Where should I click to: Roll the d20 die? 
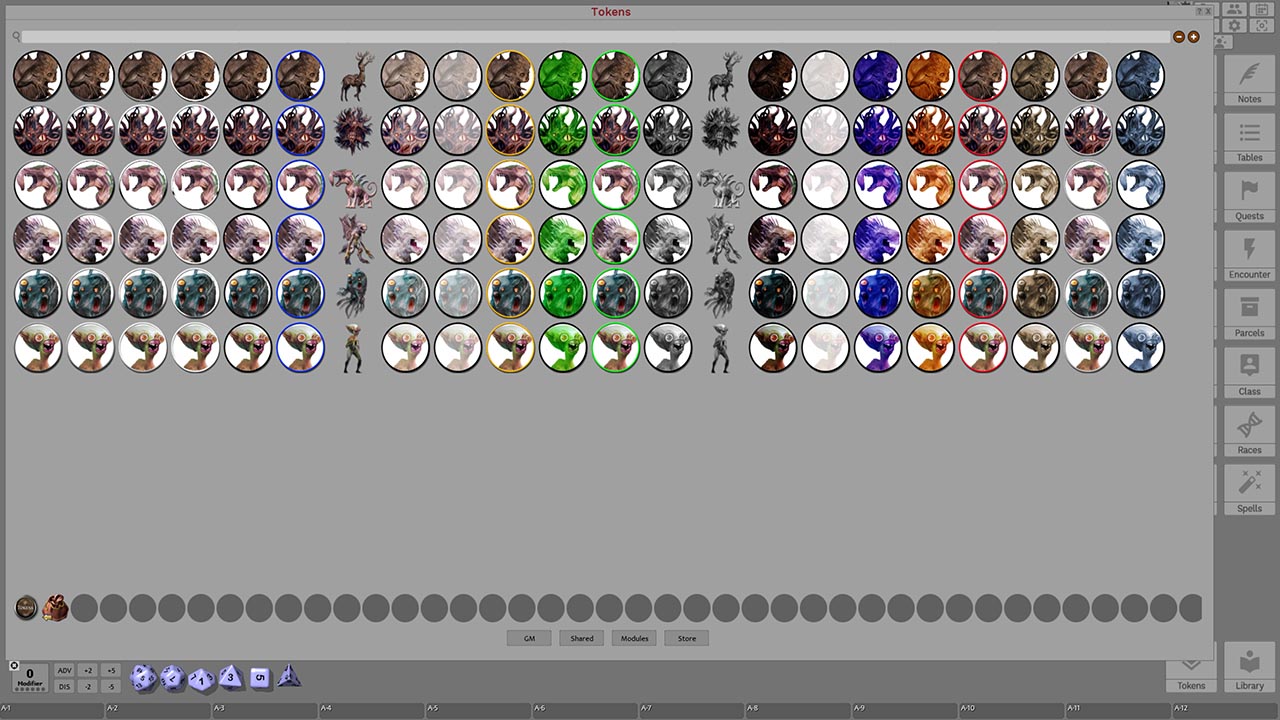pyautogui.click(x=143, y=678)
